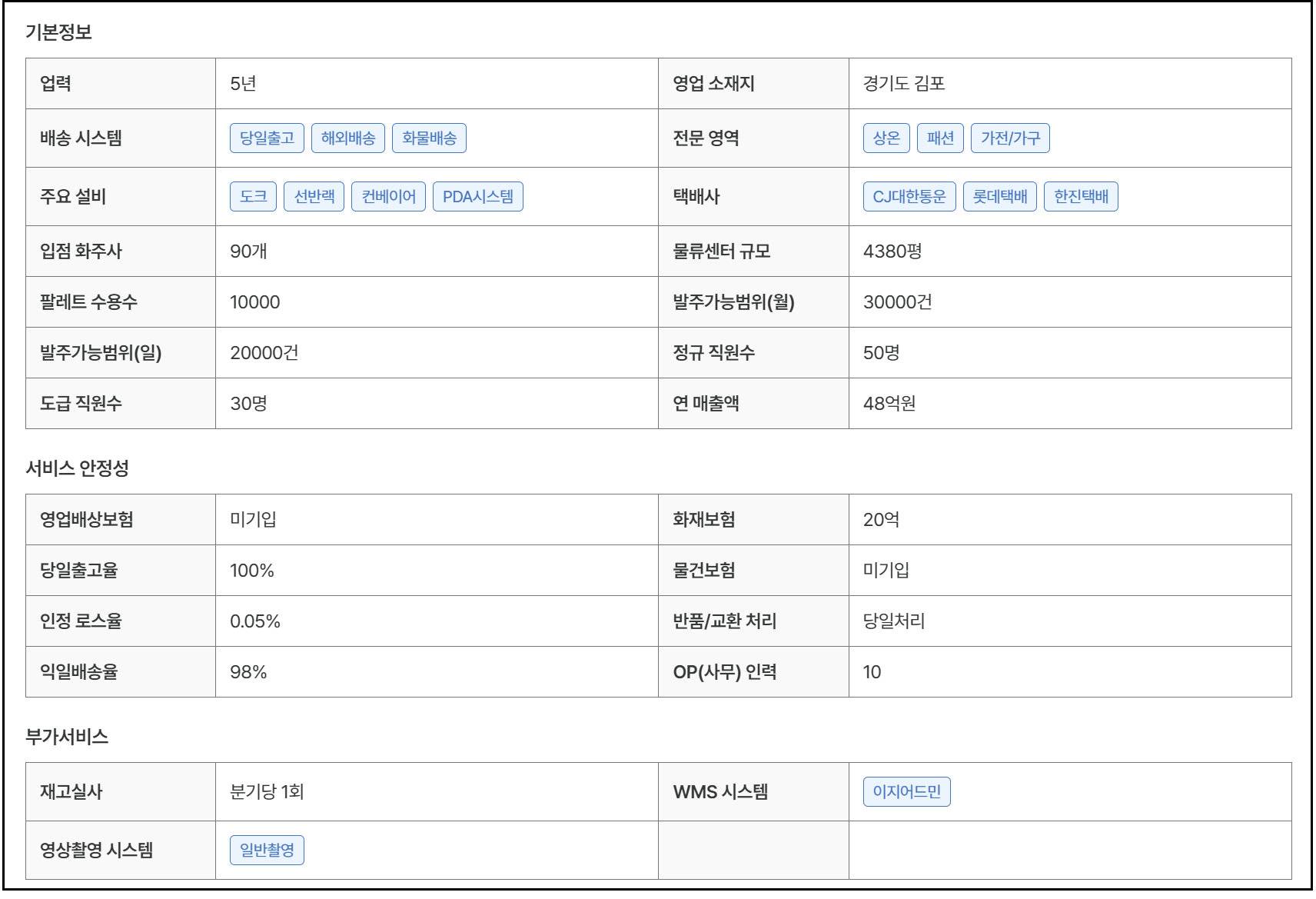Click the 화물배송 tag
Image resolution: width=1316 pixels, height=899 pixels.
[x=429, y=138]
